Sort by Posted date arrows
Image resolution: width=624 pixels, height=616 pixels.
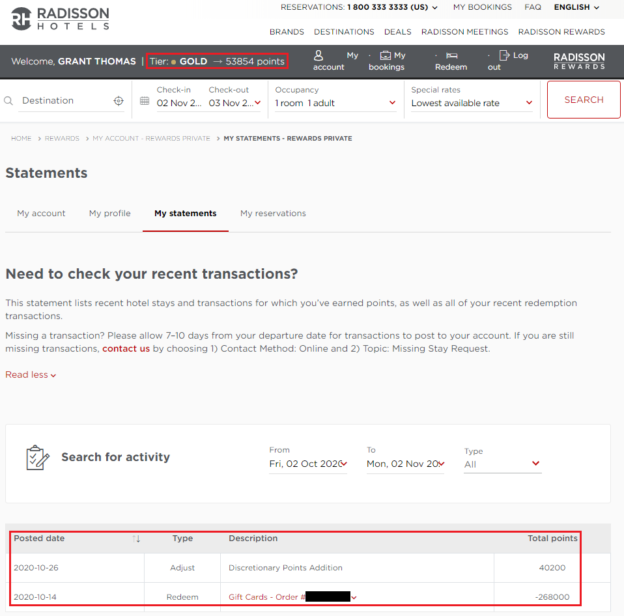pyautogui.click(x=136, y=539)
